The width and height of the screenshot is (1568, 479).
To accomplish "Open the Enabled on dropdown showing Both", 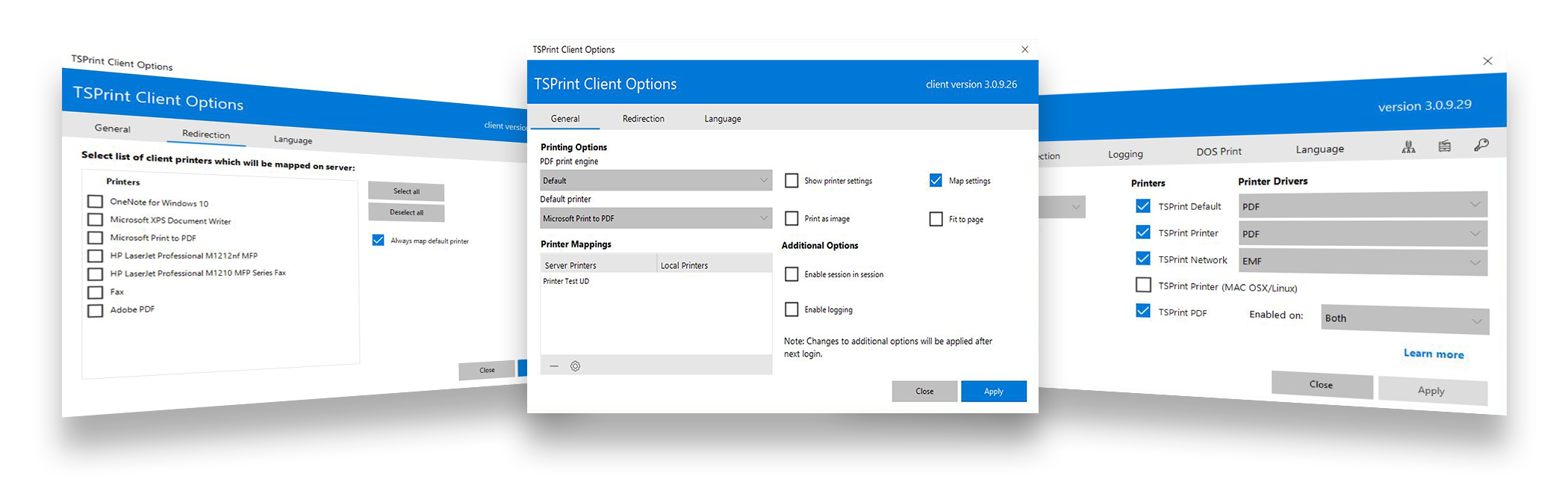I will (x=1404, y=319).
